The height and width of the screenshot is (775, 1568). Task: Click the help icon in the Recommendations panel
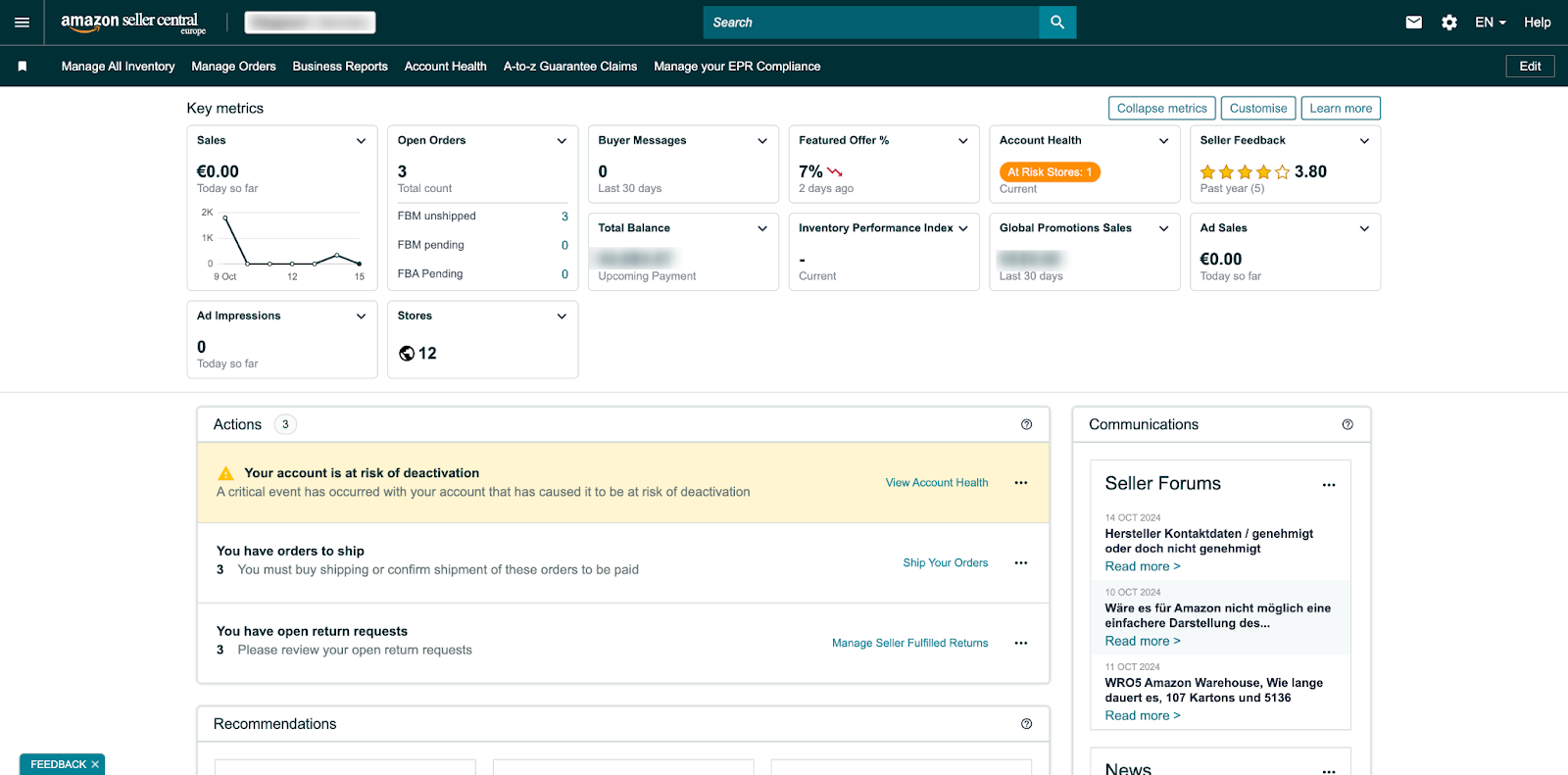coord(1026,724)
